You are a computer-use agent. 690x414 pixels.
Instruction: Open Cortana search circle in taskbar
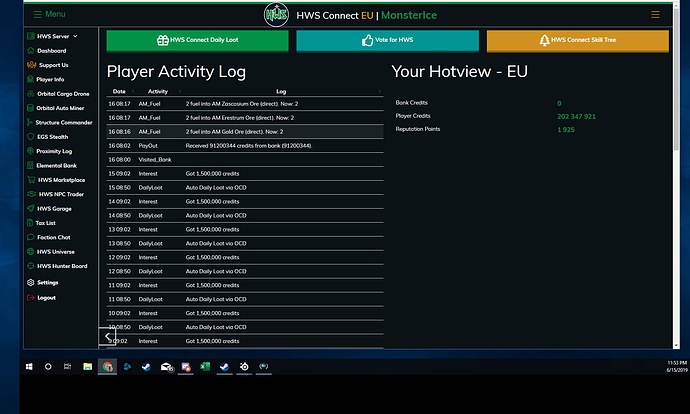click(x=48, y=367)
